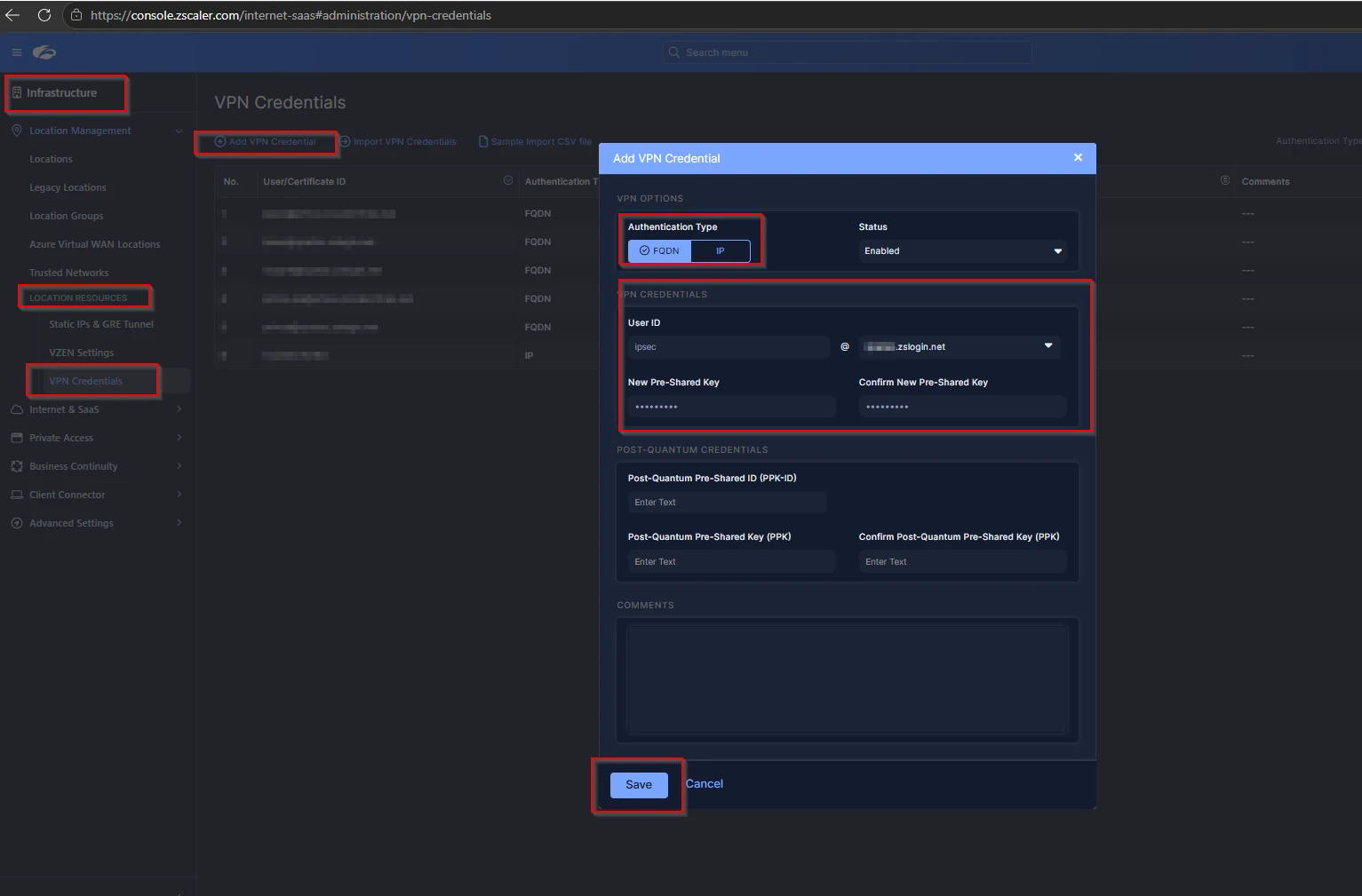
Task: Click the Sample Import CSV file icon
Action: (483, 141)
